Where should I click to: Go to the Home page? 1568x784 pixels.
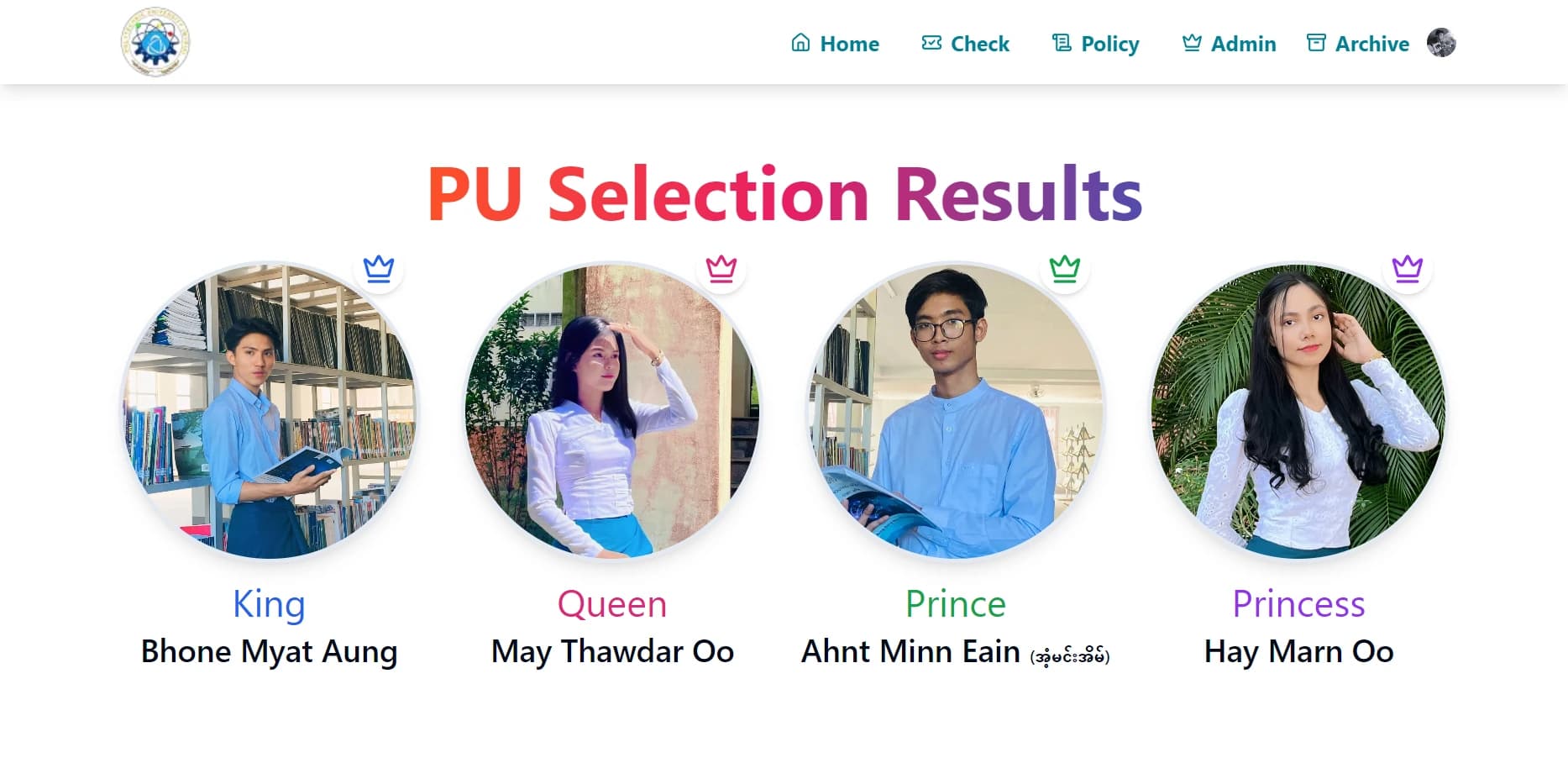[x=849, y=44]
